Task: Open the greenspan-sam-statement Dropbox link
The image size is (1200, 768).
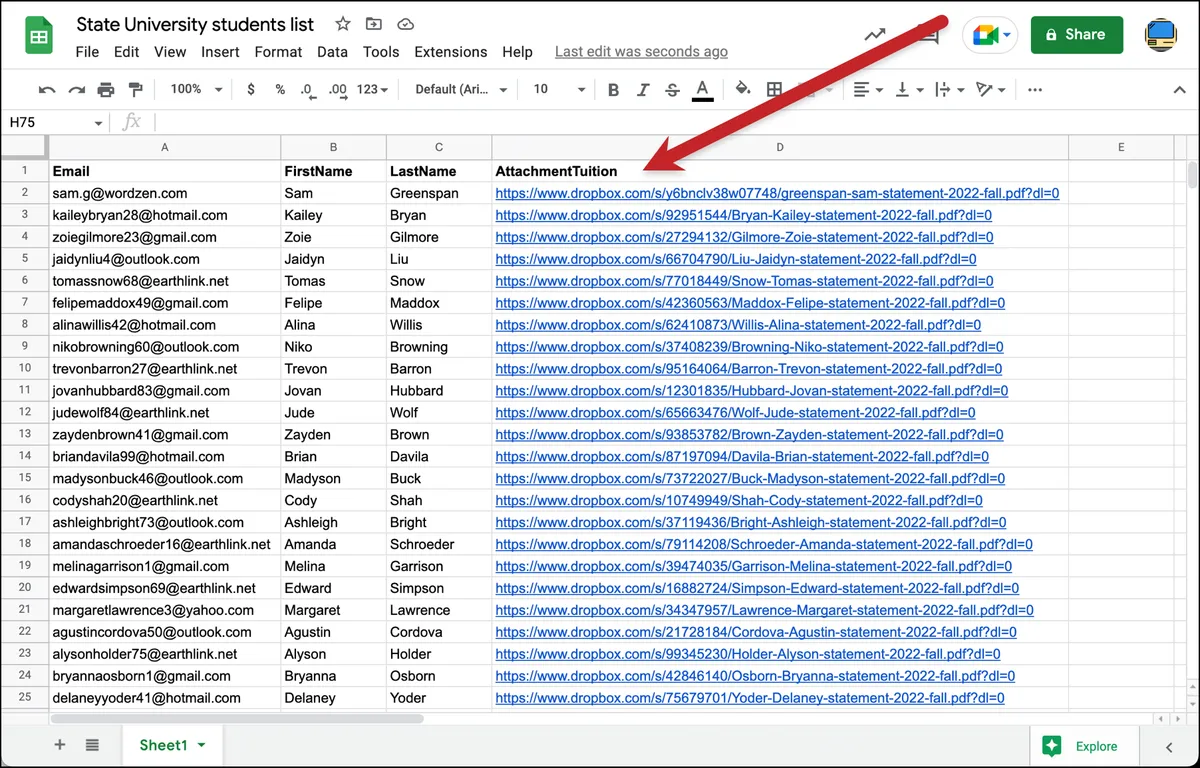Action: [777, 193]
